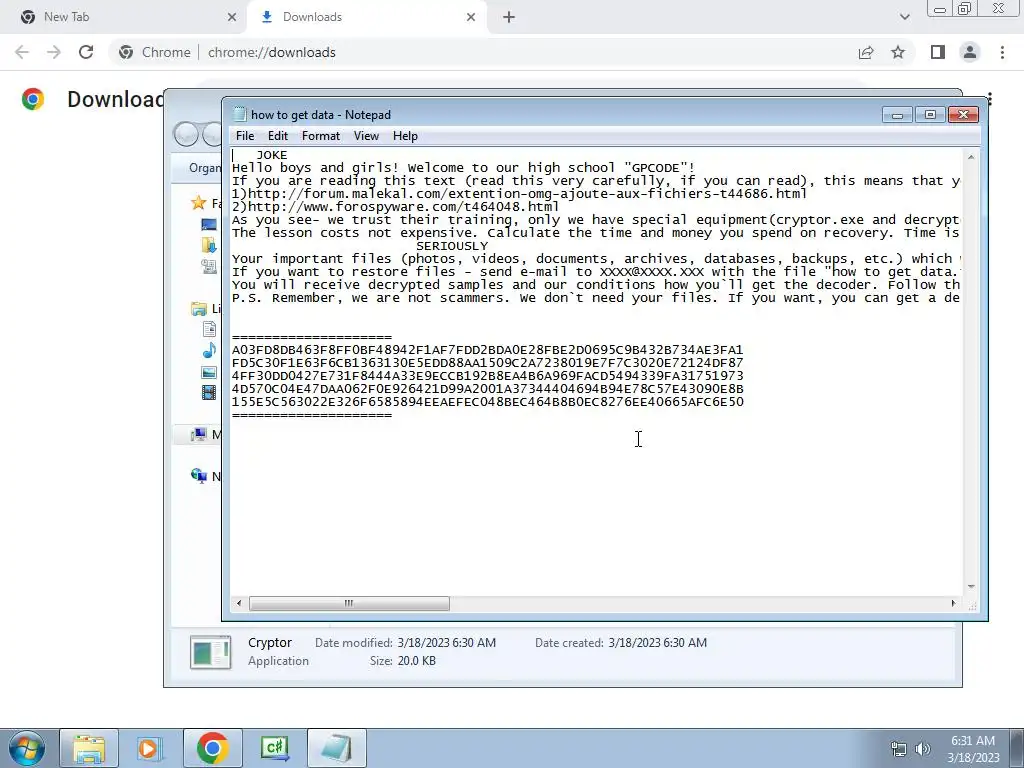Click the Chrome forward arrow
Screen dimensions: 1024x768
(x=54, y=52)
